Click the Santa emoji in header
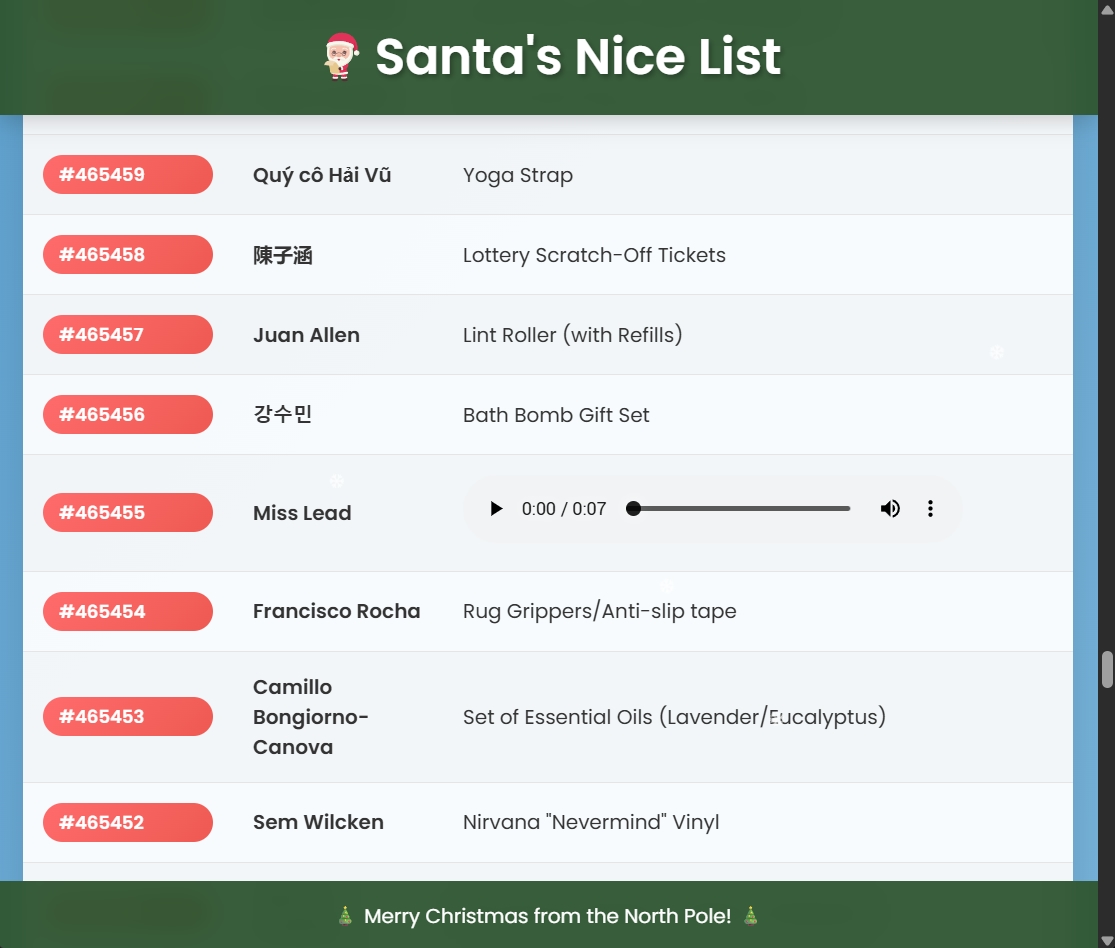 [342, 56]
